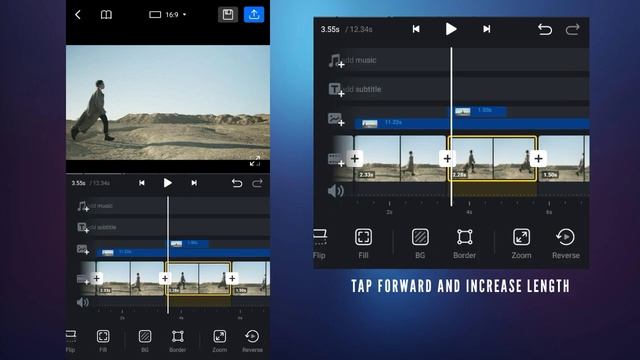Viewport: 640px width, 360px height.
Task: Add subtitle icon in enlarged panel
Action: point(336,89)
